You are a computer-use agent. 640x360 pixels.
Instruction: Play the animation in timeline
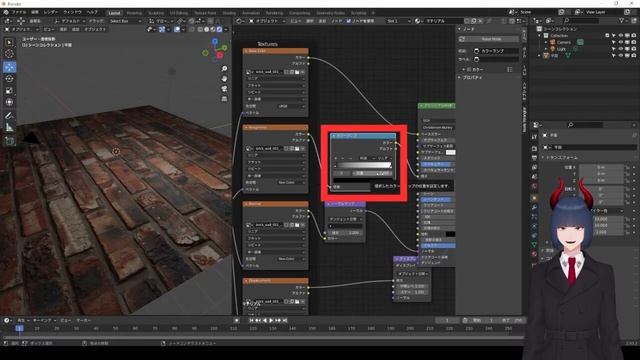click(x=271, y=320)
